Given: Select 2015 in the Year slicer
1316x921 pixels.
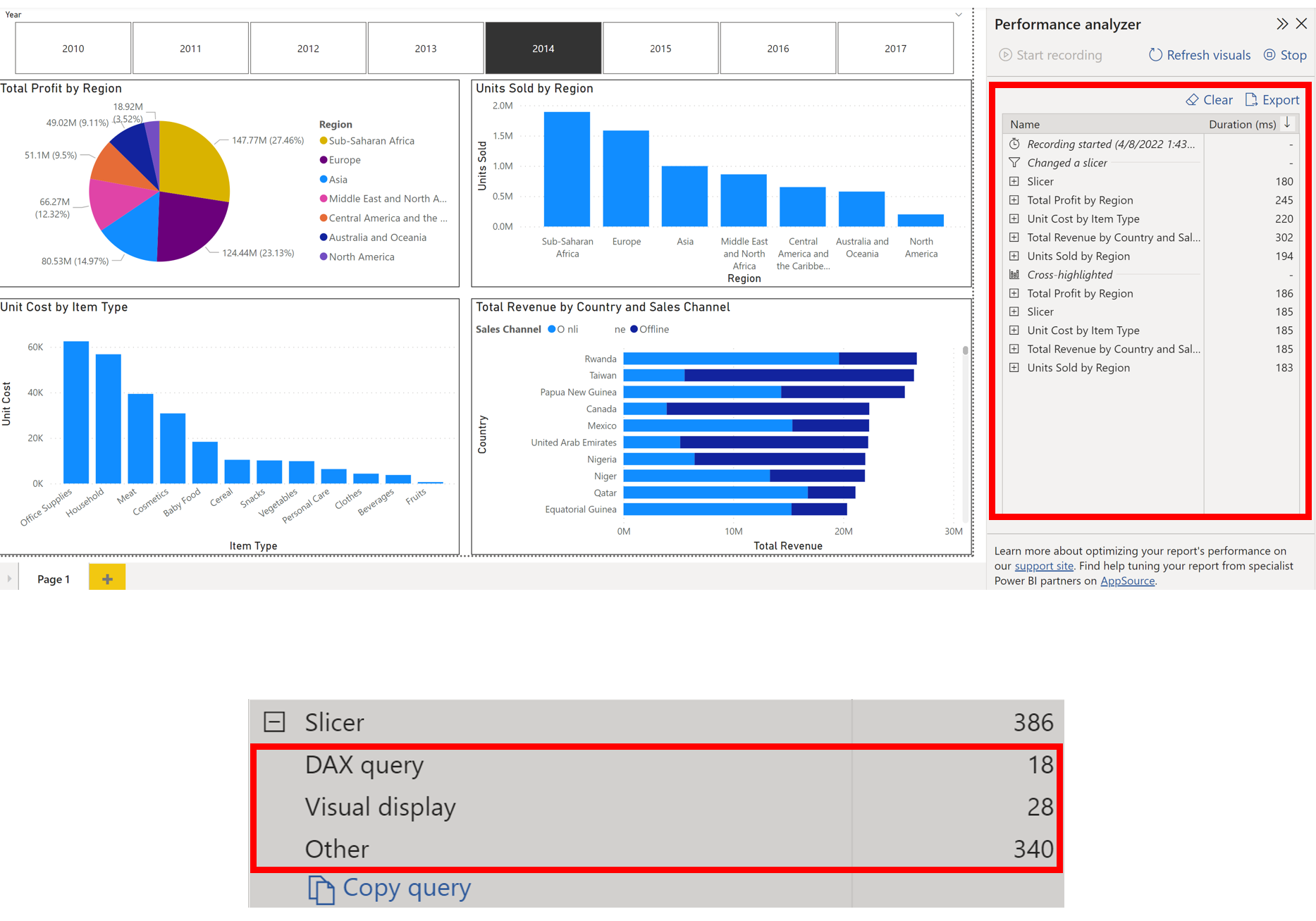Looking at the screenshot, I should point(660,48).
